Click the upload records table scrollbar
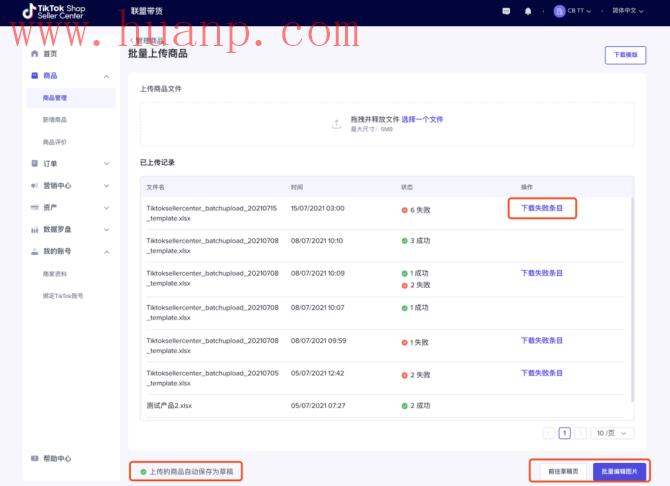 [x=632, y=299]
